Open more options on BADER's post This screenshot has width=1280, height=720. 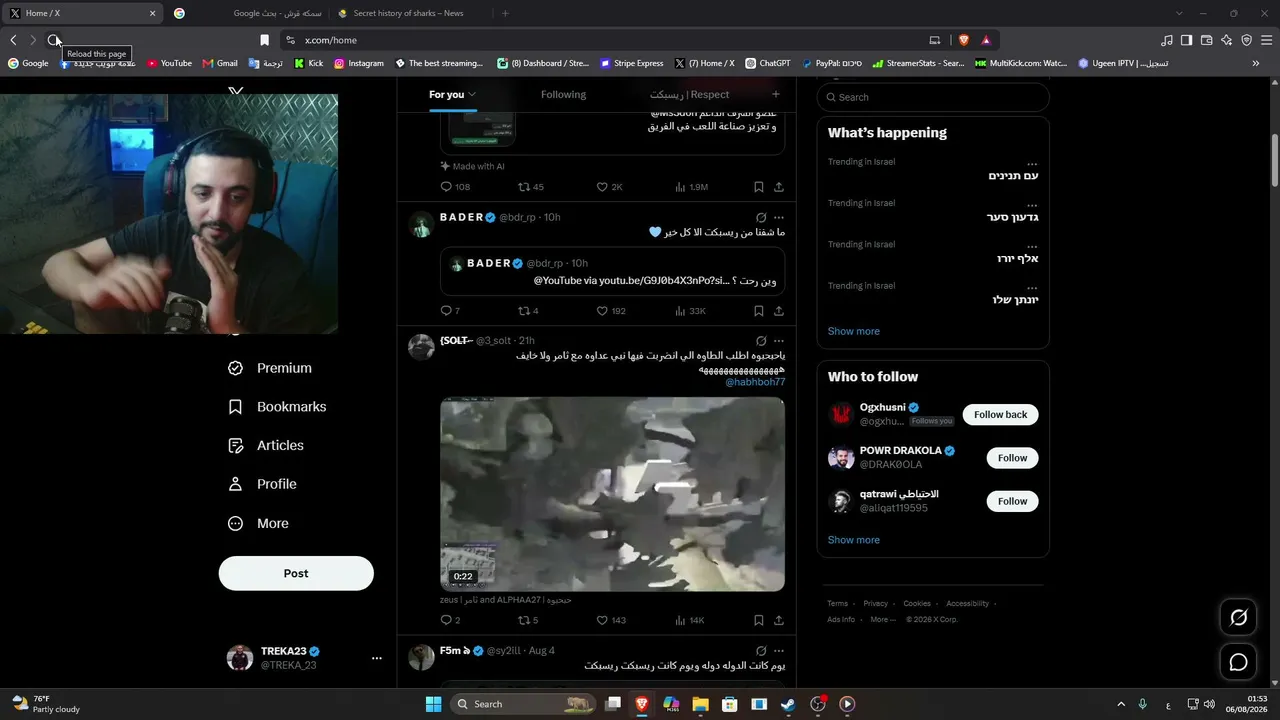click(x=779, y=217)
